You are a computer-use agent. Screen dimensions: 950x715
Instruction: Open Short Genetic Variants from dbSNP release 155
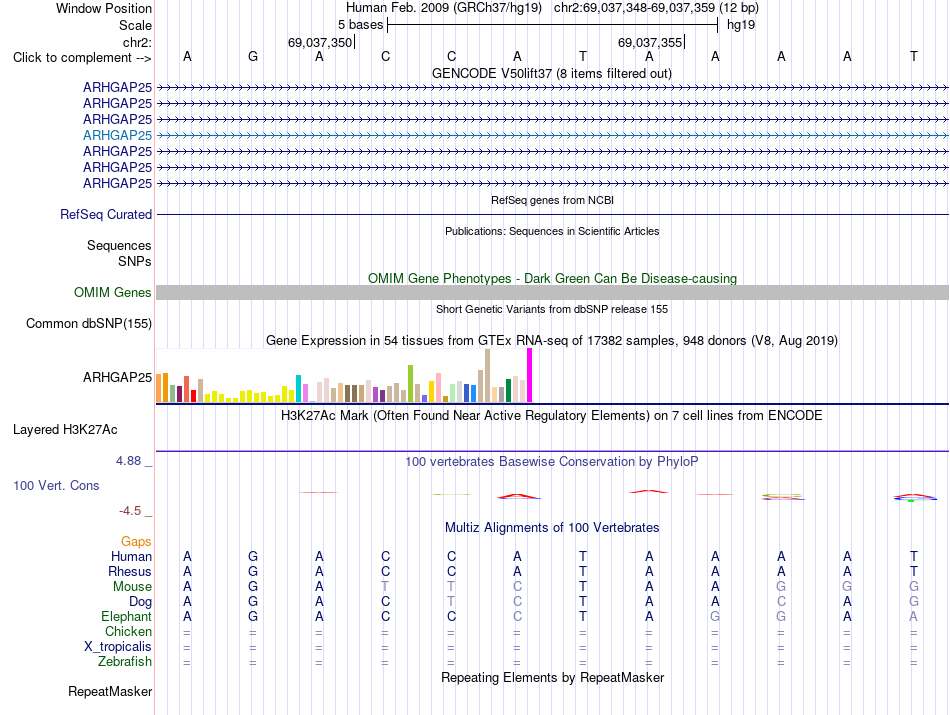coord(552,309)
